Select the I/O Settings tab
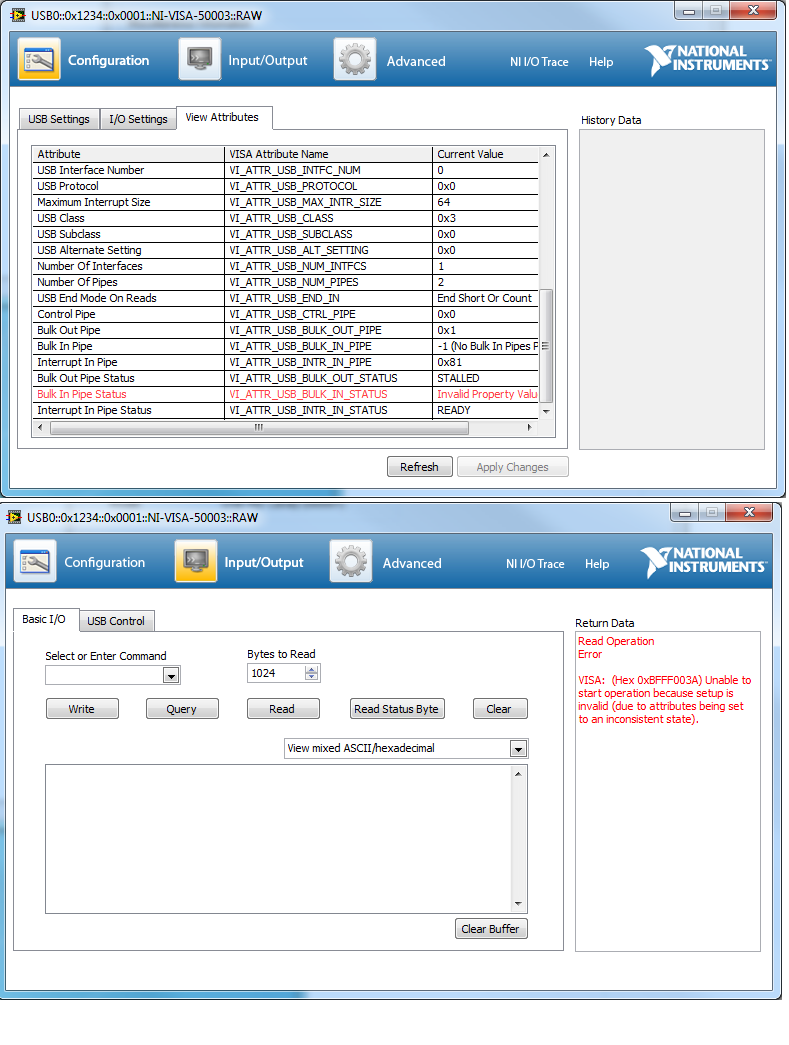This screenshot has height=1045, width=789. click(138, 119)
